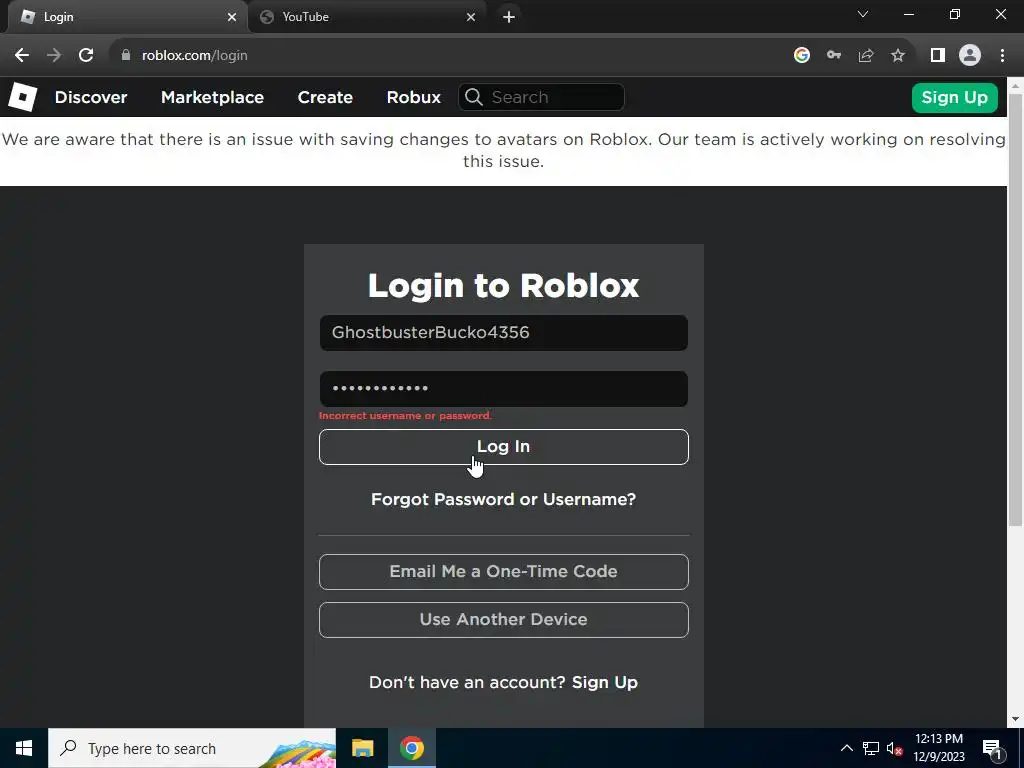Click the Incorrect username or password message
This screenshot has width=1024, height=768.
[406, 416]
